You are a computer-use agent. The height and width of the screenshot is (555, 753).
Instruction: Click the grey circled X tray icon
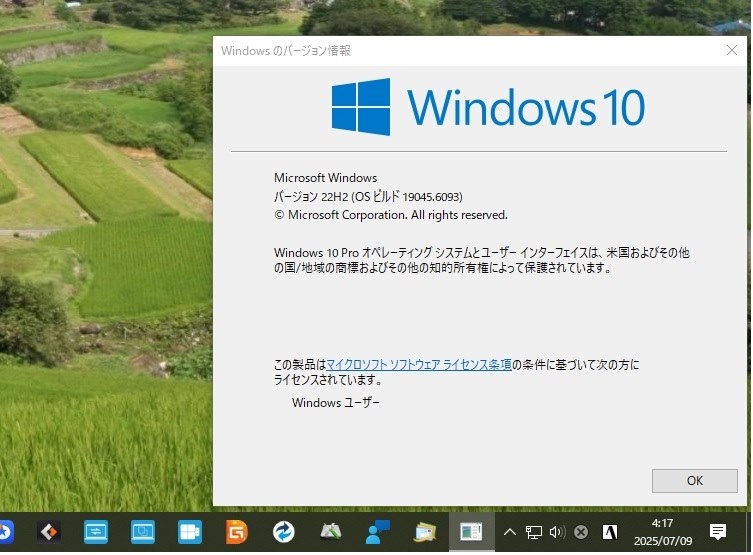coord(581,532)
